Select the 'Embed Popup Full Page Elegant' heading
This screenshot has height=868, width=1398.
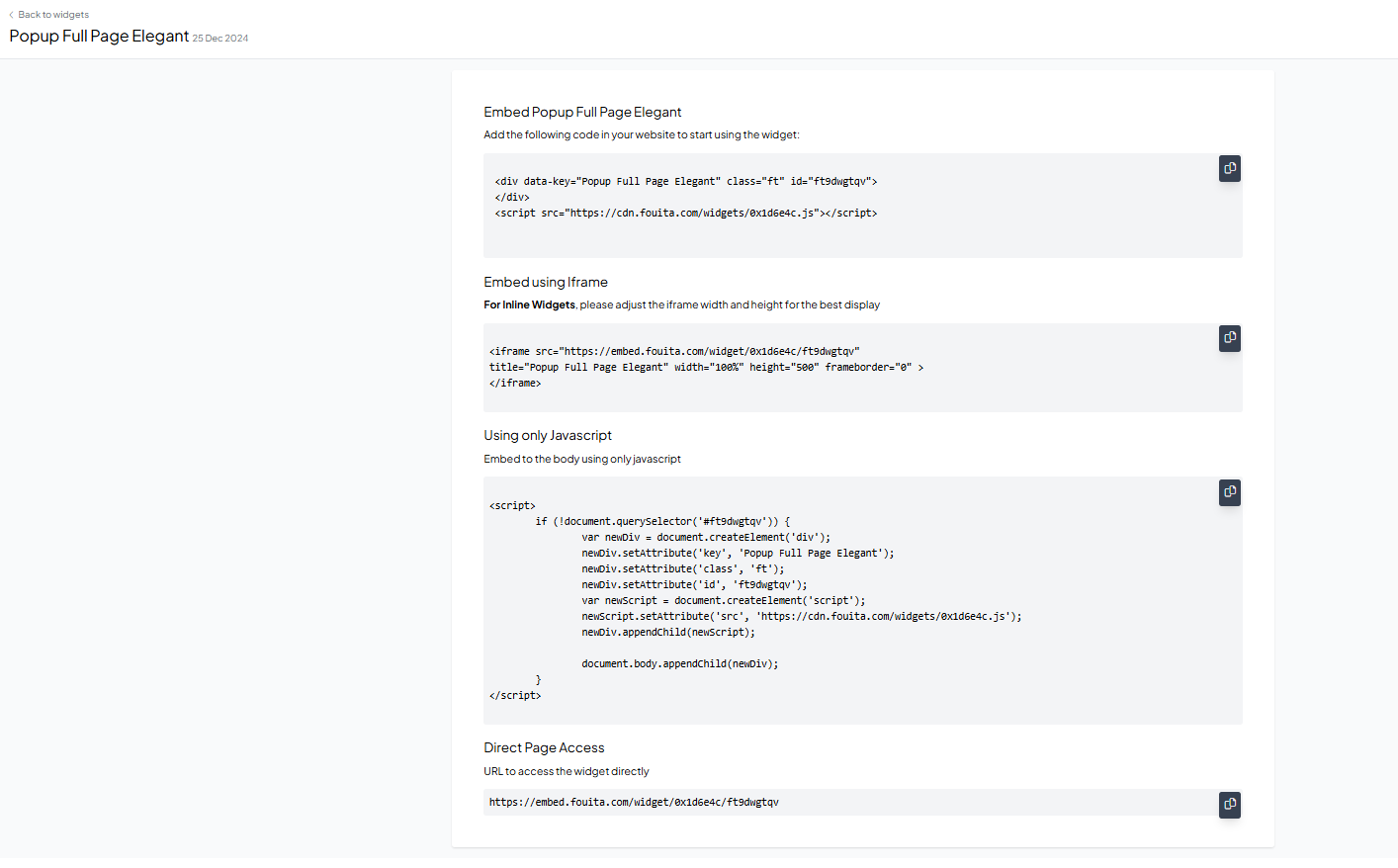point(582,112)
